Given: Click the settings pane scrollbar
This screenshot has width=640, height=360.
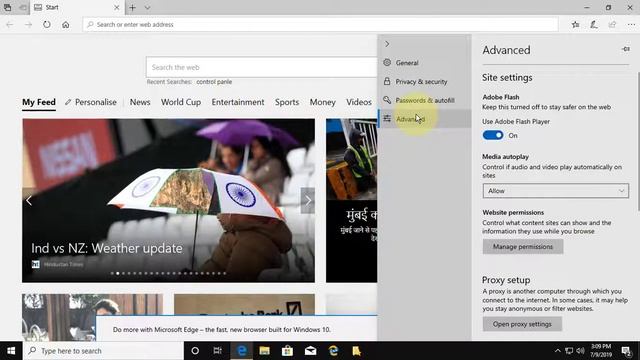Looking at the screenshot, I should point(638,141).
